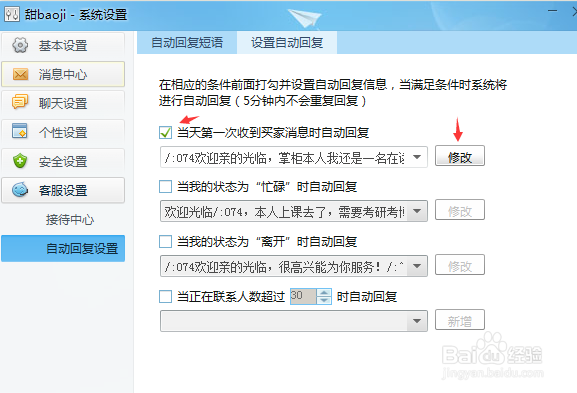Image resolution: width=577 pixels, height=393 pixels.
Task: Enable auto reply when 联系人数超过 threshold
Action: coord(165,297)
